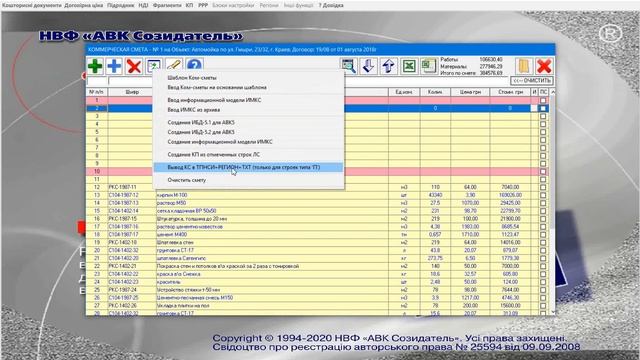The image size is (640, 360).
Task: Move row up with the up-arrow icon
Action: click(389, 66)
